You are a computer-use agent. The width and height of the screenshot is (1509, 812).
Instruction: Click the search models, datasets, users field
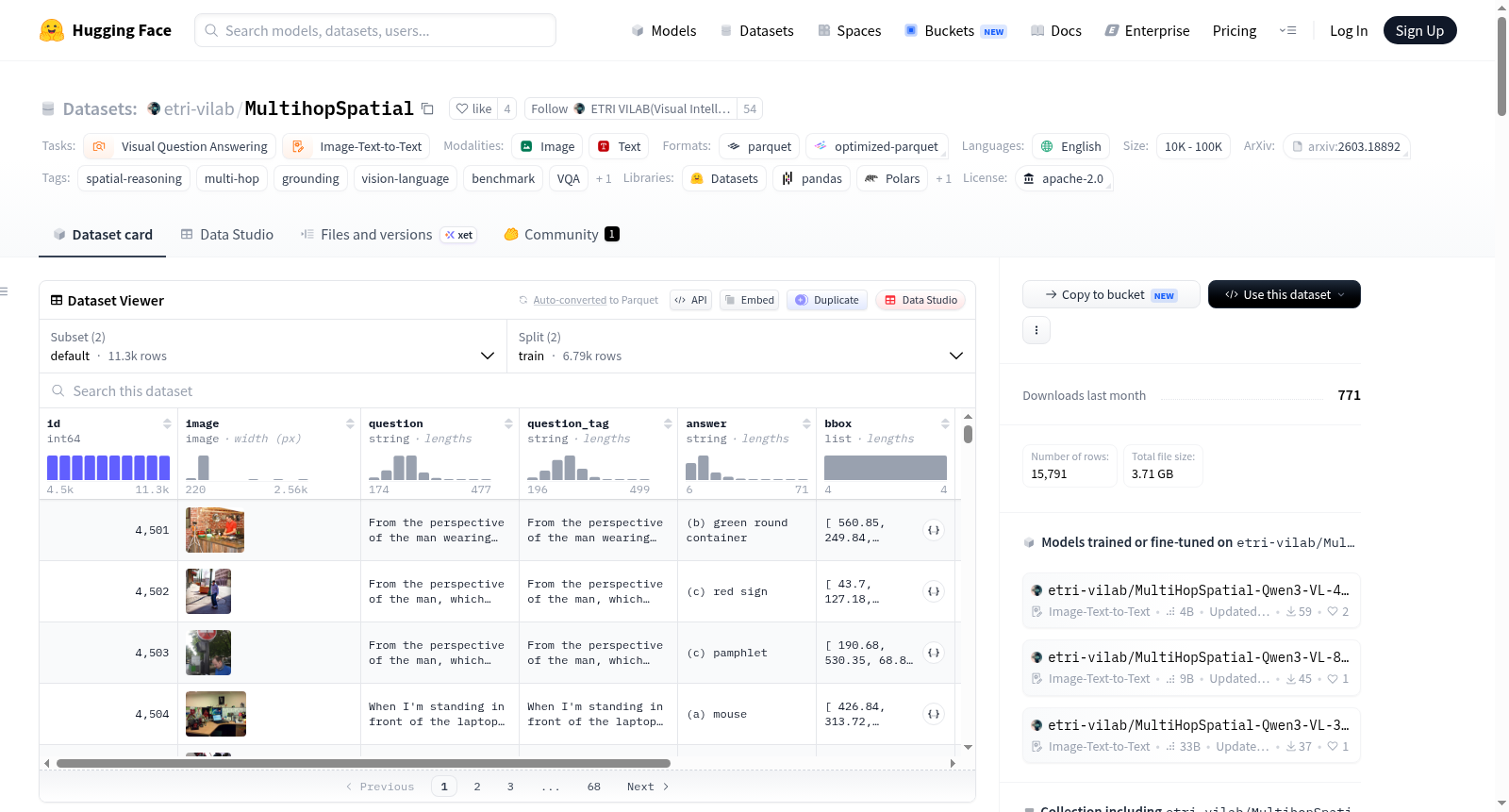tap(375, 30)
